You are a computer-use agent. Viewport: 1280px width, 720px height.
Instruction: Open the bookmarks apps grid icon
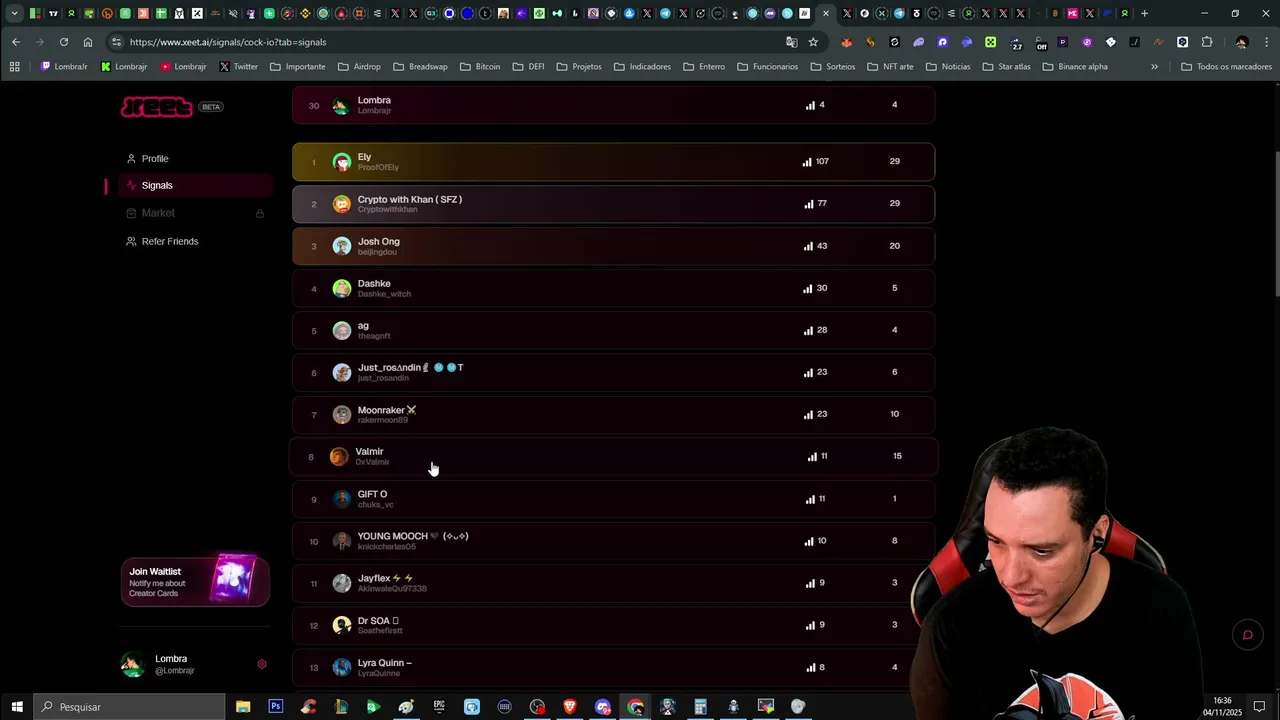coord(14,67)
